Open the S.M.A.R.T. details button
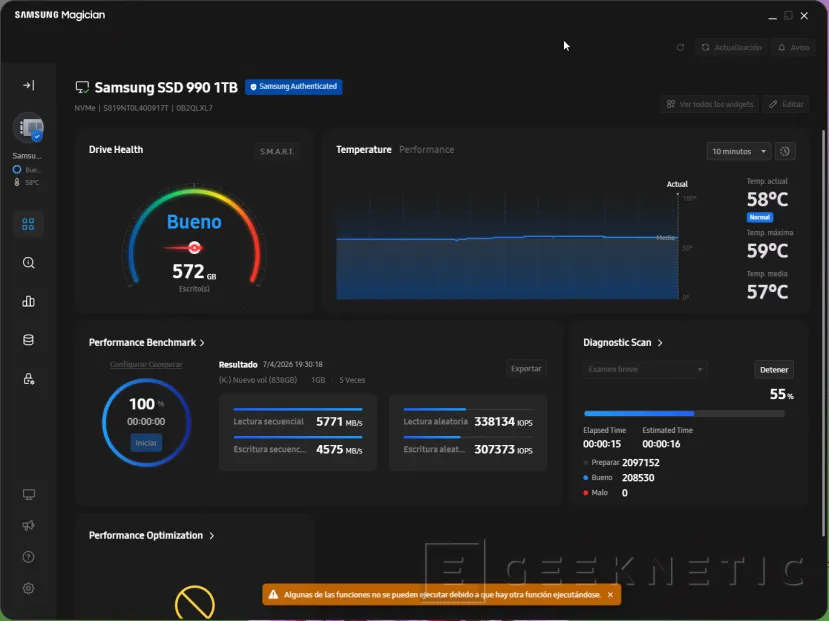Image resolution: width=829 pixels, height=621 pixels. tap(277, 151)
